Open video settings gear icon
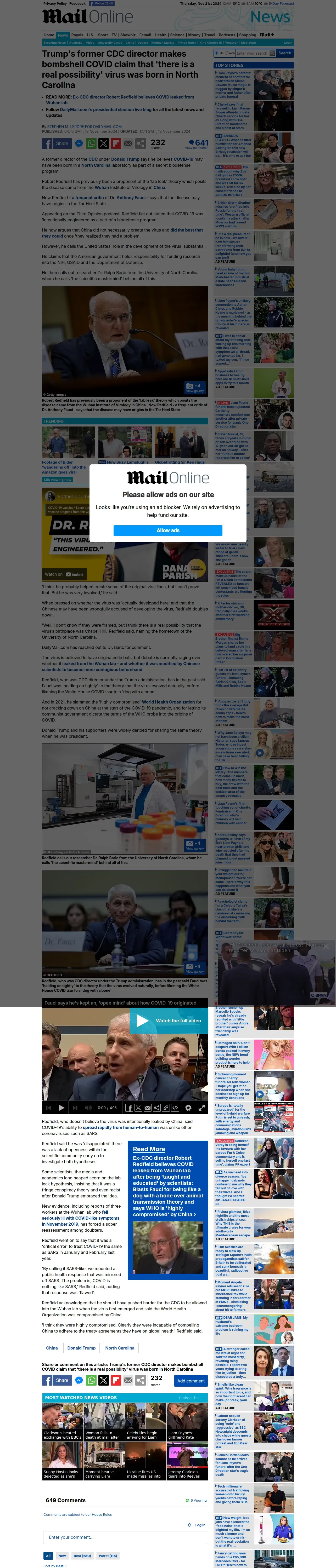Screen dimensions: 336x1568 188,1107
